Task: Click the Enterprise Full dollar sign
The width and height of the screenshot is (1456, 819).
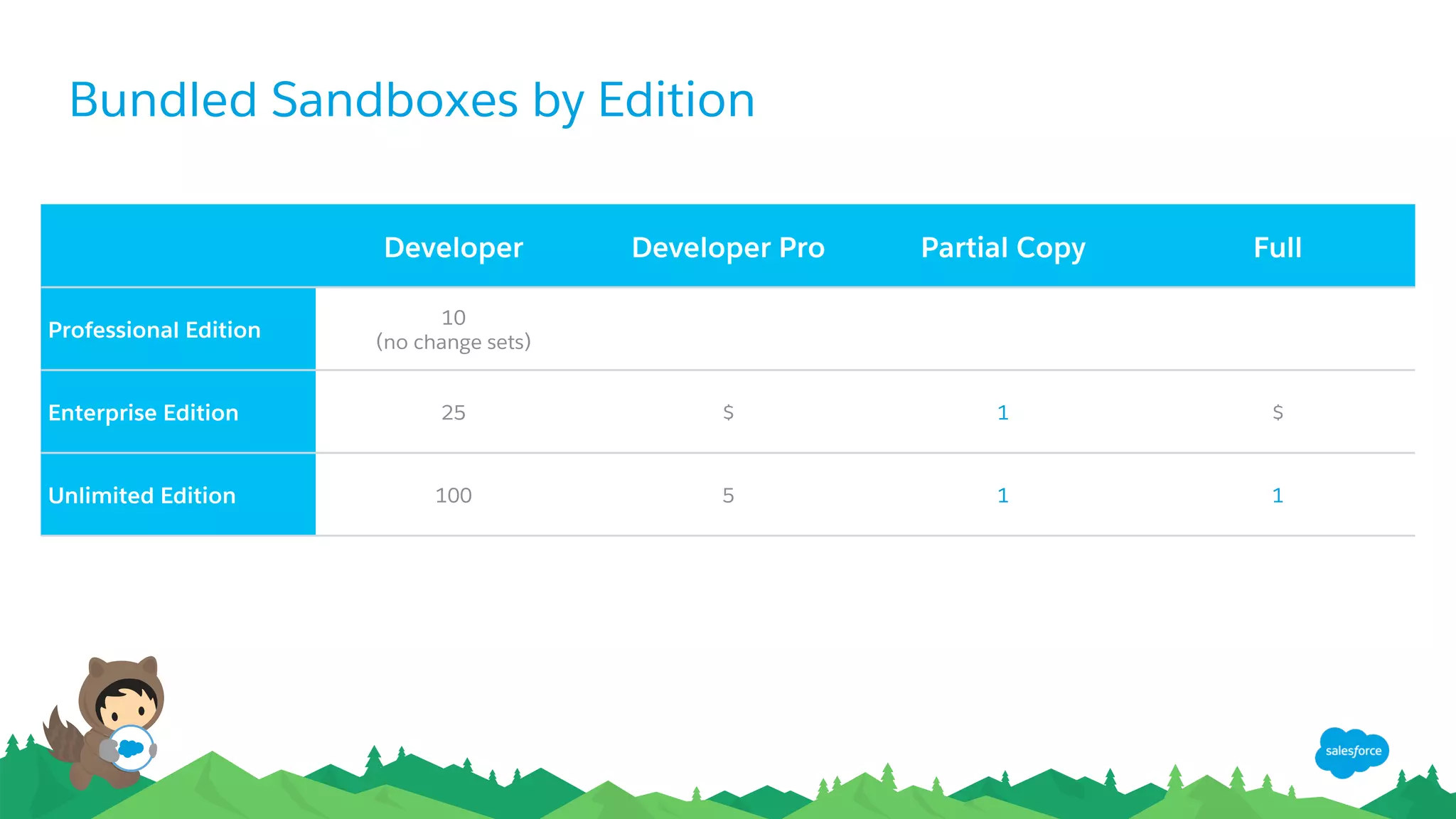Action: (1278, 412)
